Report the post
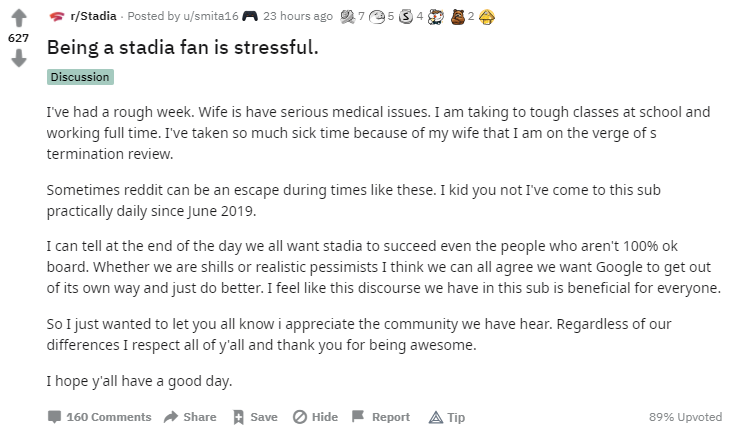This screenshot has width=738, height=447. (x=381, y=417)
